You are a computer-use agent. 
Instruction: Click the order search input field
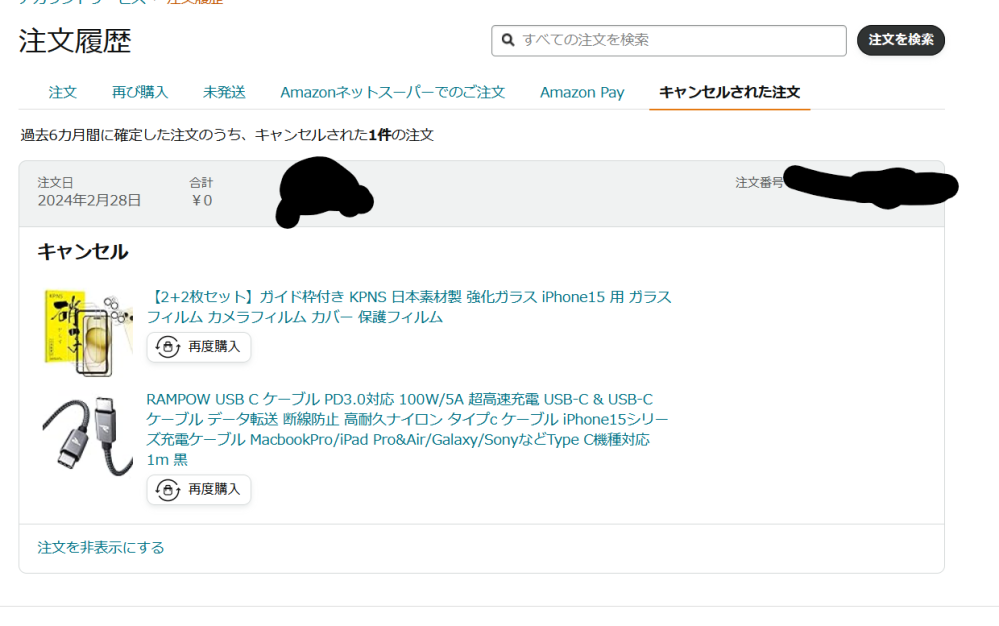668,41
